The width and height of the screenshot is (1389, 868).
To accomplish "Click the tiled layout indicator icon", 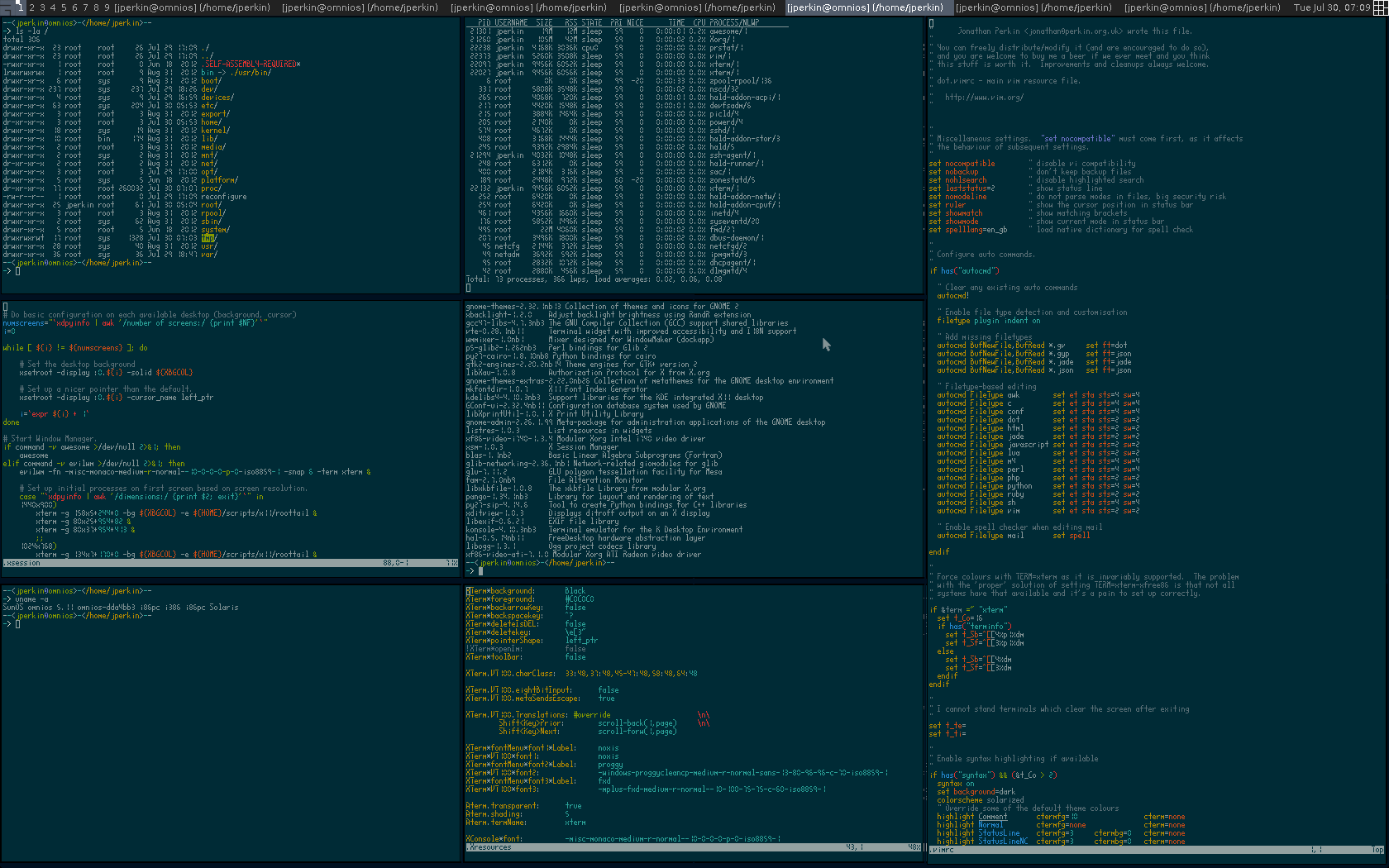I will pos(1381,7).
